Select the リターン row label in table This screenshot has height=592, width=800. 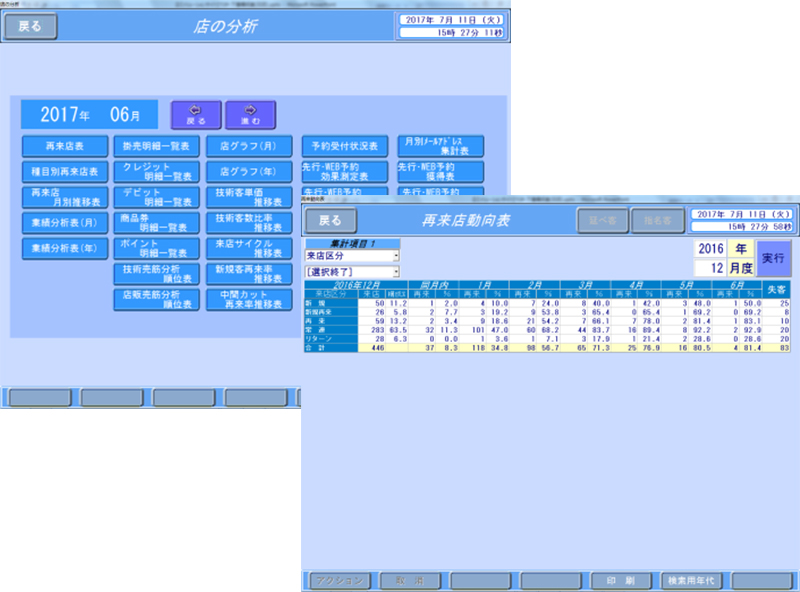(x=331, y=339)
